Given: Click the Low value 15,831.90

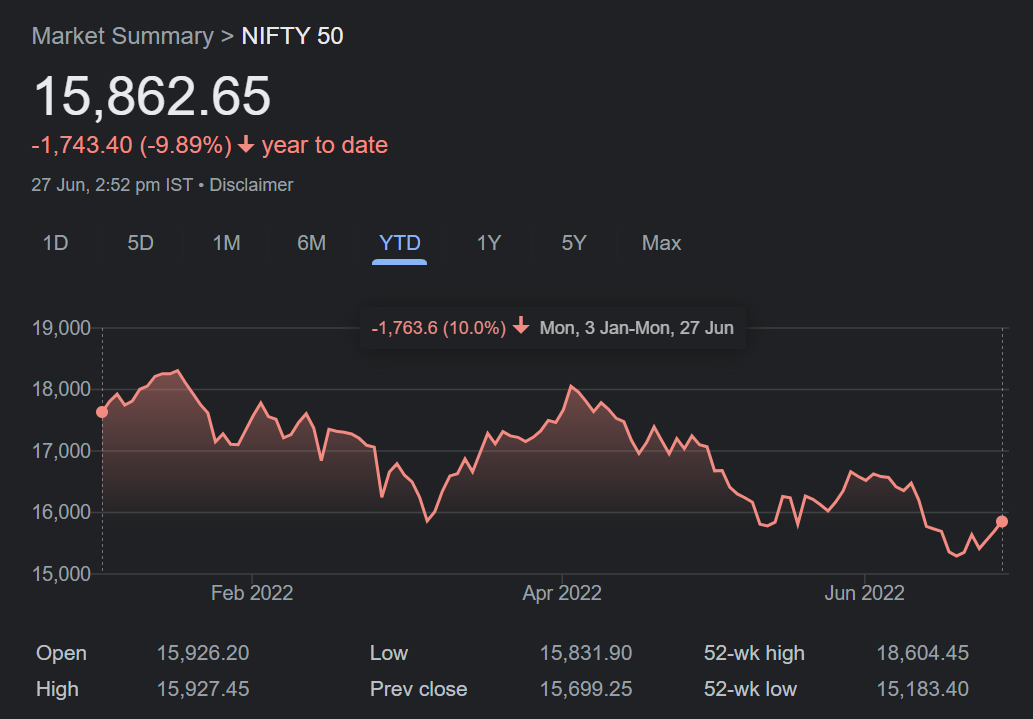Looking at the screenshot, I should tap(586, 653).
